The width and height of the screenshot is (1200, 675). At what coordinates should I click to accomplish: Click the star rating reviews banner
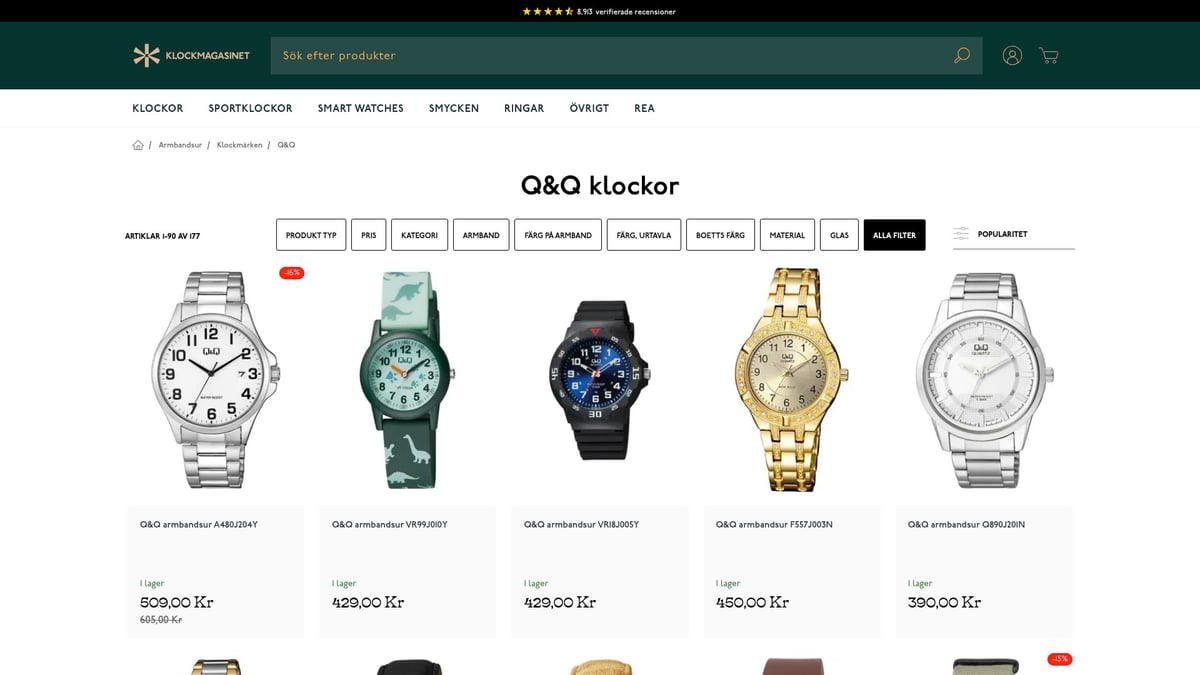599,12
